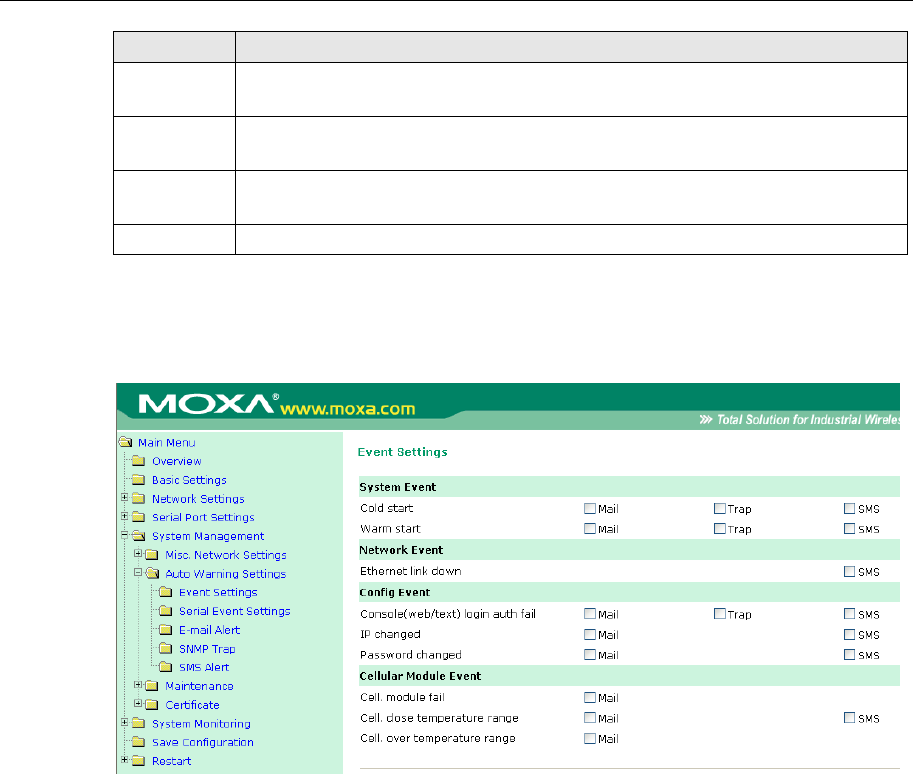
Task: Click the Overview folder icon
Action: 138,461
